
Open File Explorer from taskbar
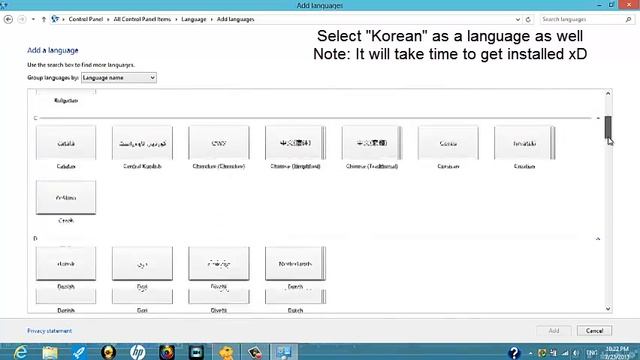(x=50, y=352)
